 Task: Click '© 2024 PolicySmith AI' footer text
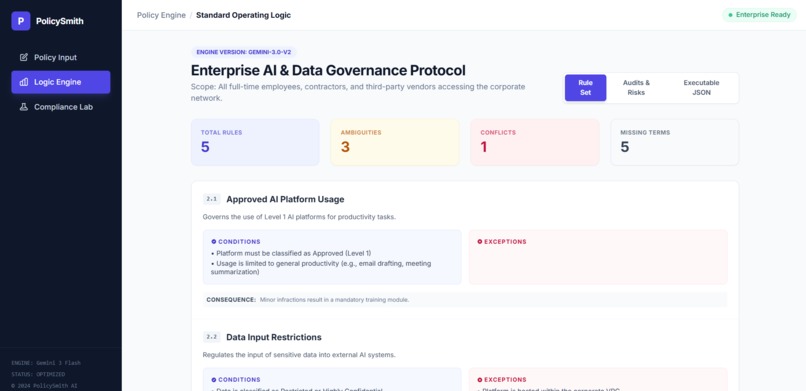click(44, 385)
